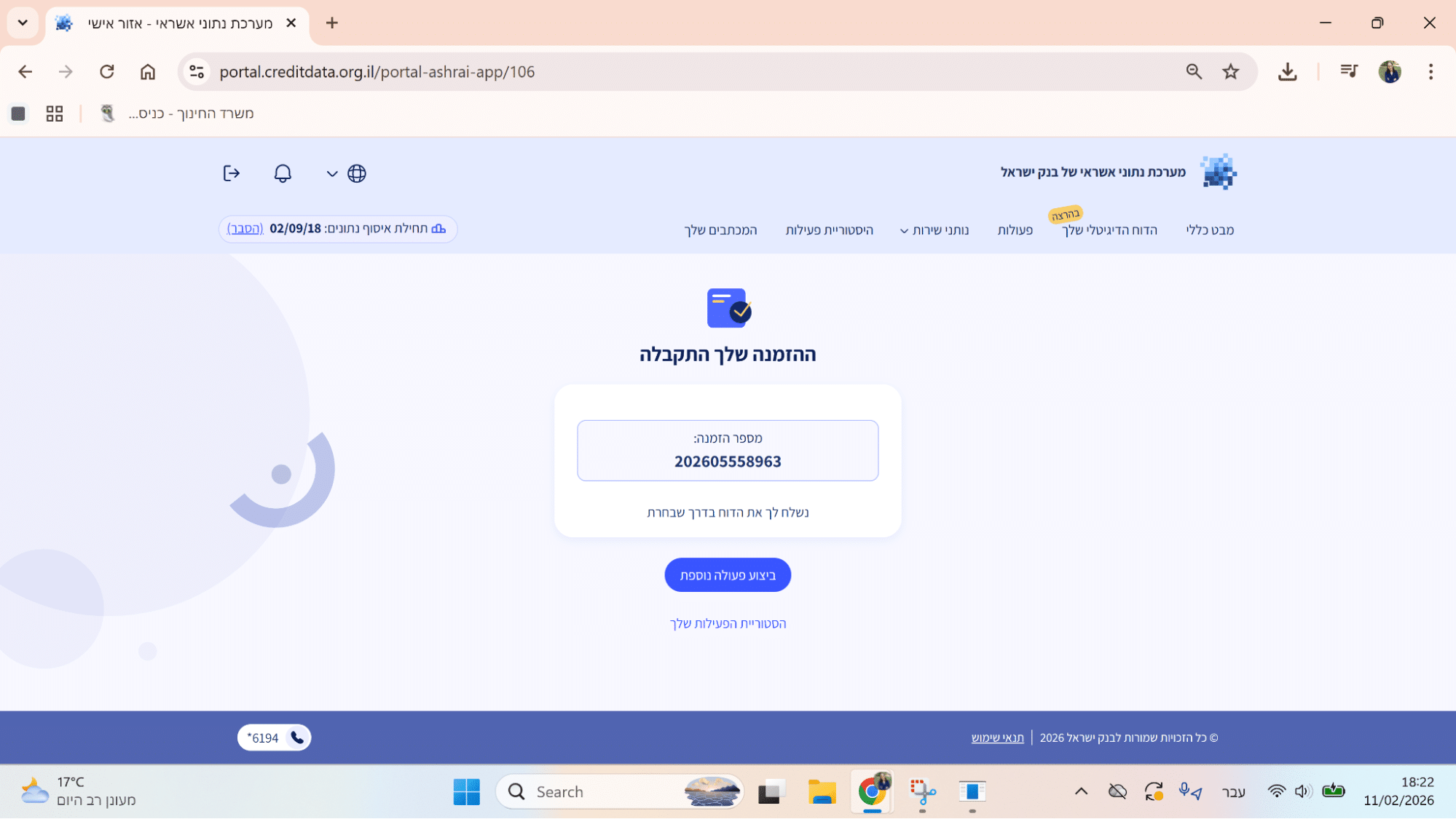
Task: Expand the נותני שירות dropdown menu
Action: coord(934,230)
